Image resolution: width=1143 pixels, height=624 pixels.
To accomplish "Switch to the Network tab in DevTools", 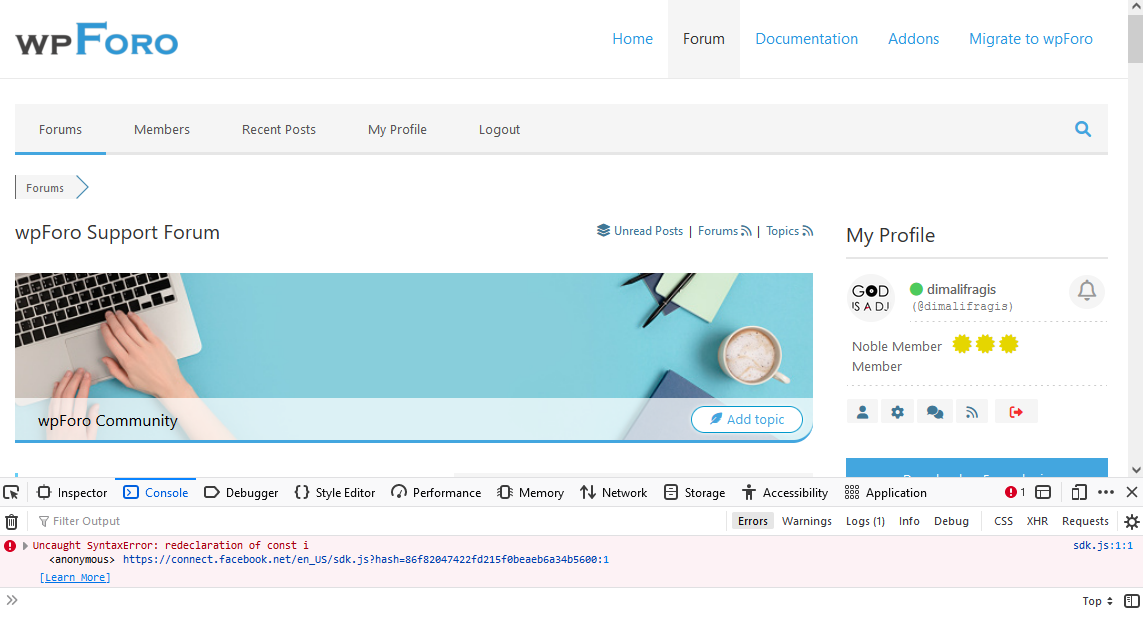I will 613,492.
